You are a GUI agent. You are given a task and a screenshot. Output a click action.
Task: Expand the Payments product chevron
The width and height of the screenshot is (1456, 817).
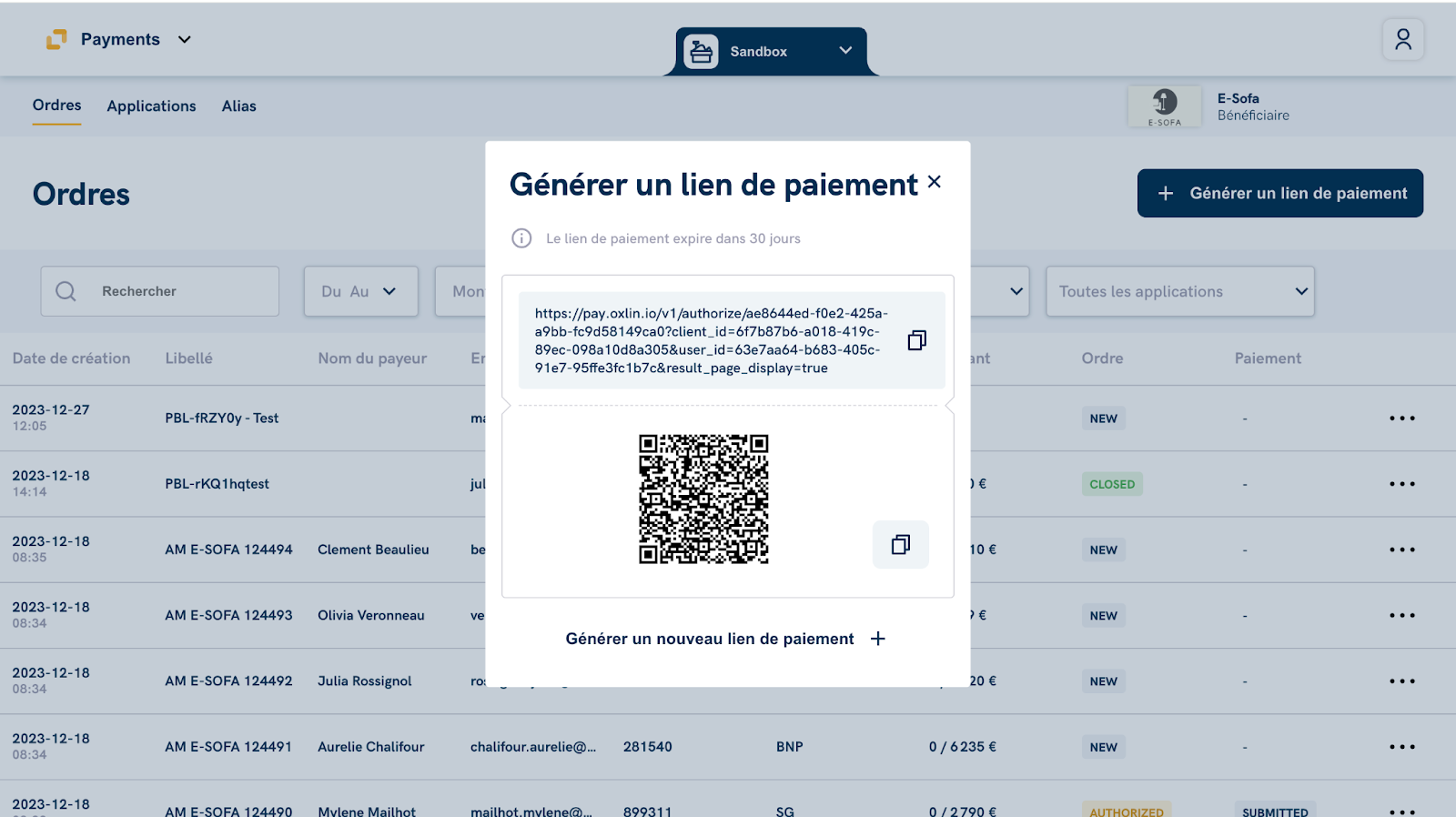(x=185, y=40)
